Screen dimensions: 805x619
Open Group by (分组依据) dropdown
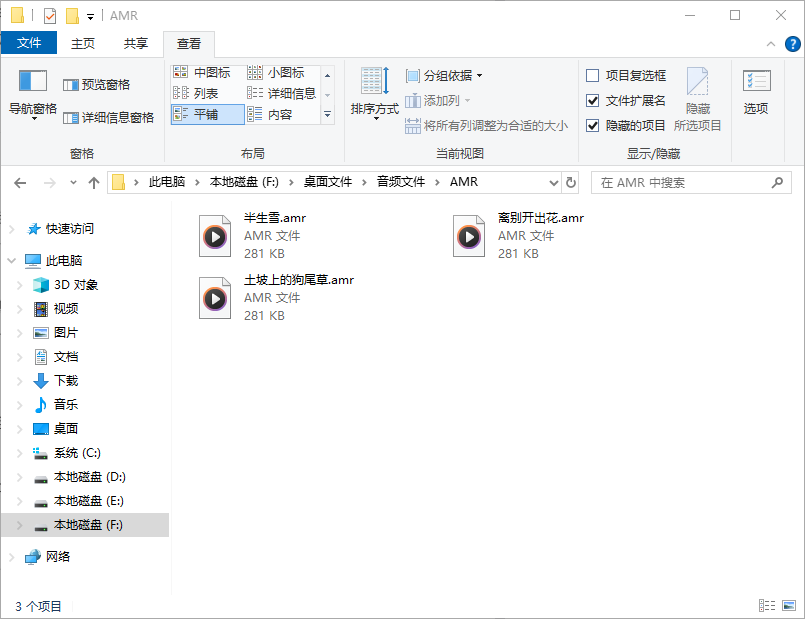[x=444, y=76]
